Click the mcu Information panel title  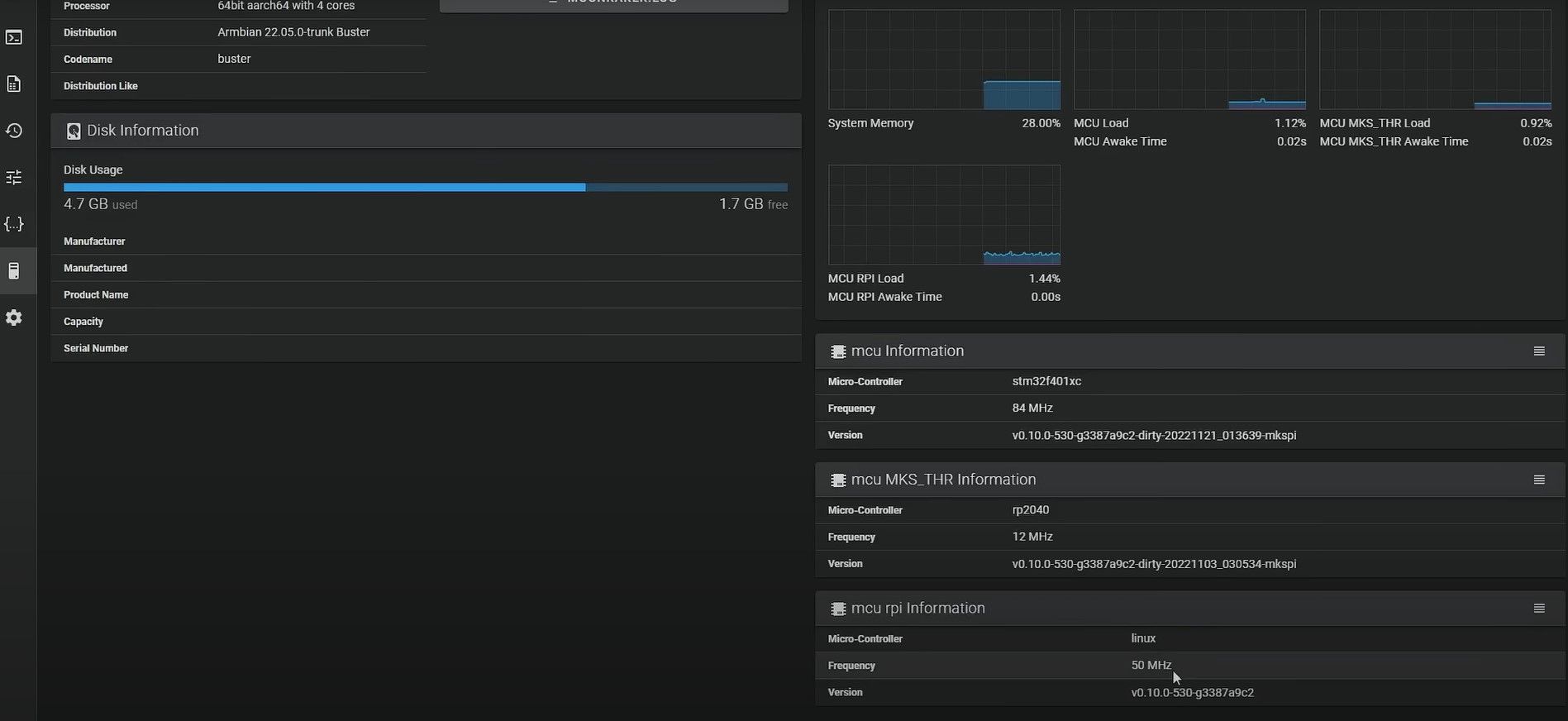click(x=908, y=351)
